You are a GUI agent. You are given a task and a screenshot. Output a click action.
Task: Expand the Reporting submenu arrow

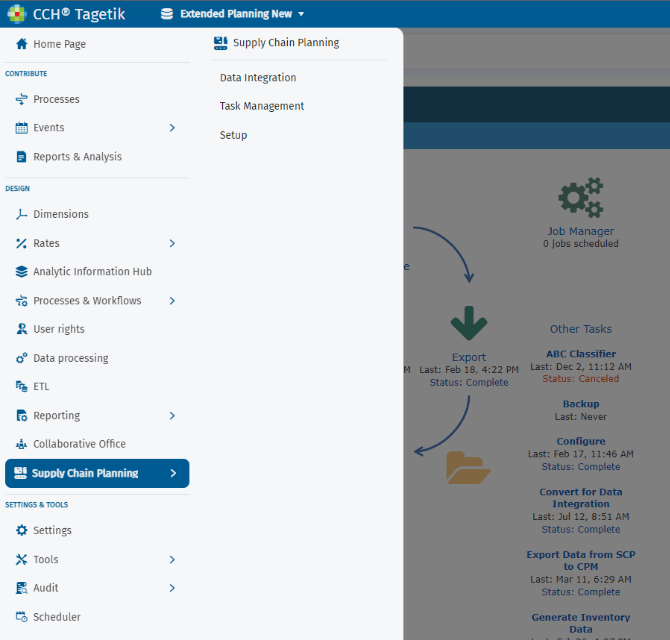click(x=172, y=416)
